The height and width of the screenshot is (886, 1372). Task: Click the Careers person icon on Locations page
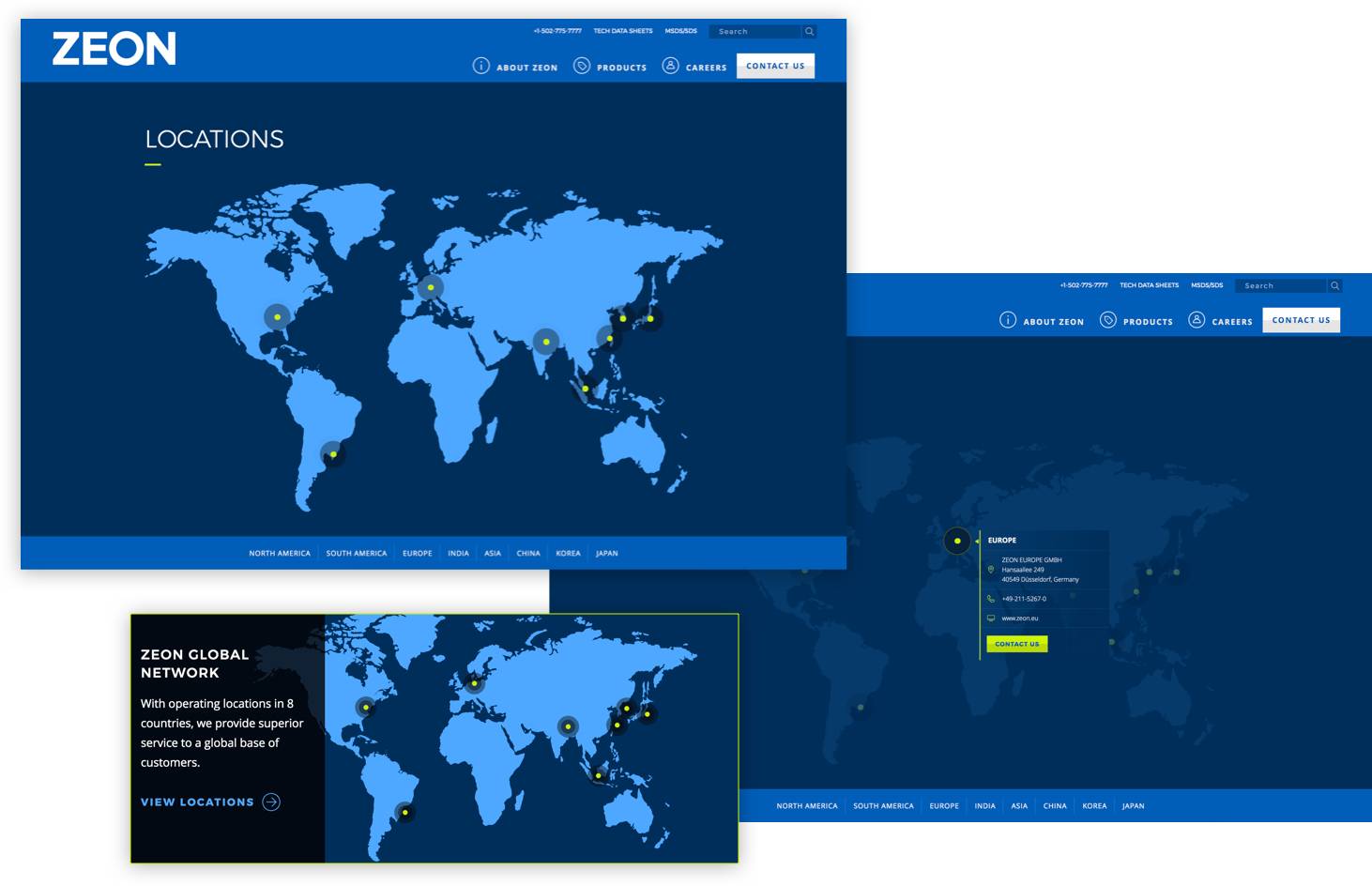tap(670, 66)
